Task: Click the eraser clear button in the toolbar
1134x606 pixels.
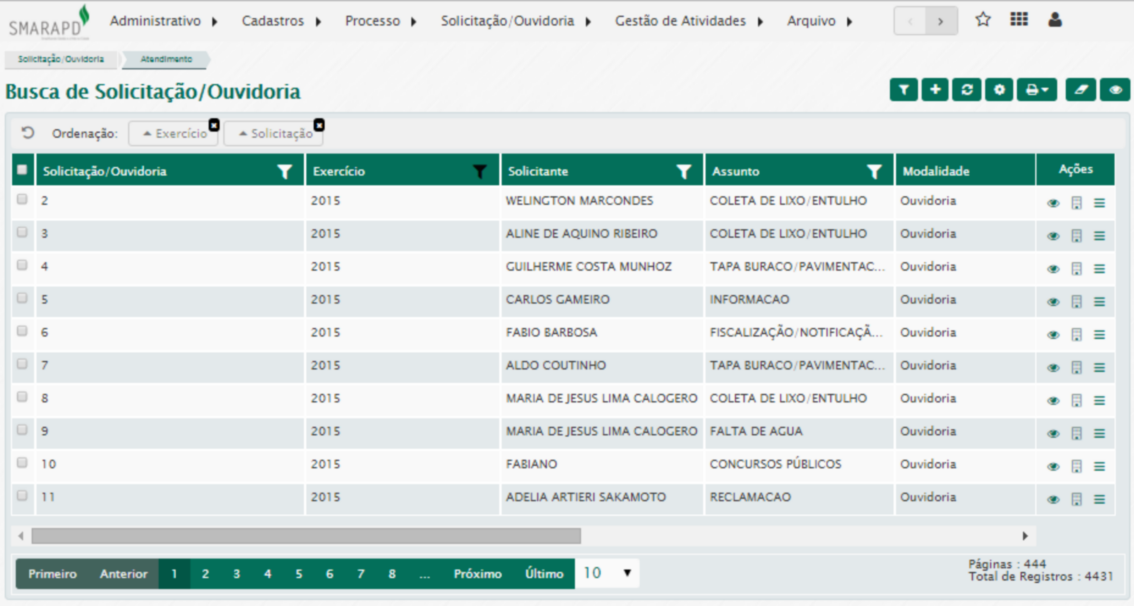Action: 1080,90
